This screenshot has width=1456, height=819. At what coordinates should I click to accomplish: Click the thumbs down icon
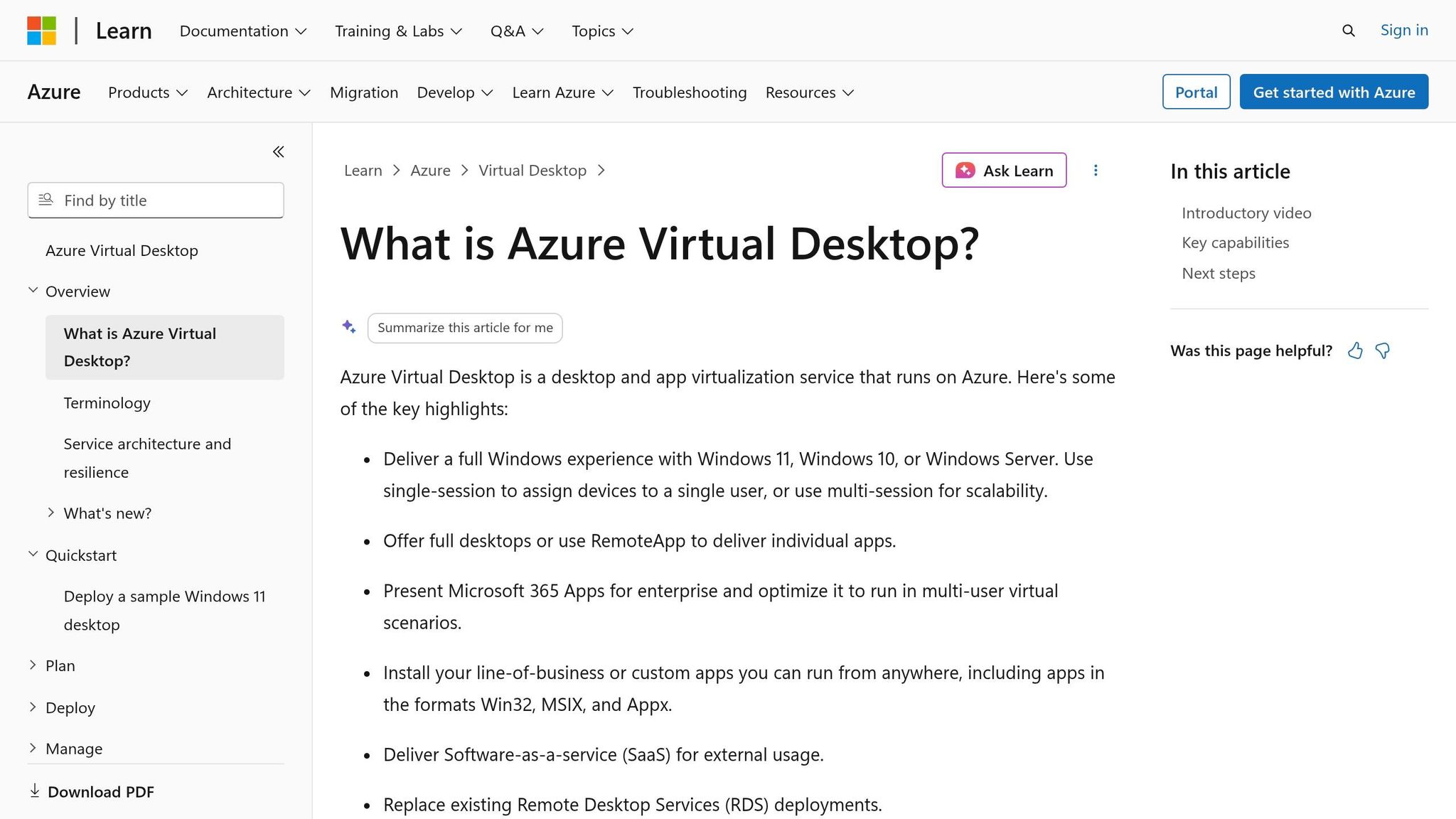1383,350
